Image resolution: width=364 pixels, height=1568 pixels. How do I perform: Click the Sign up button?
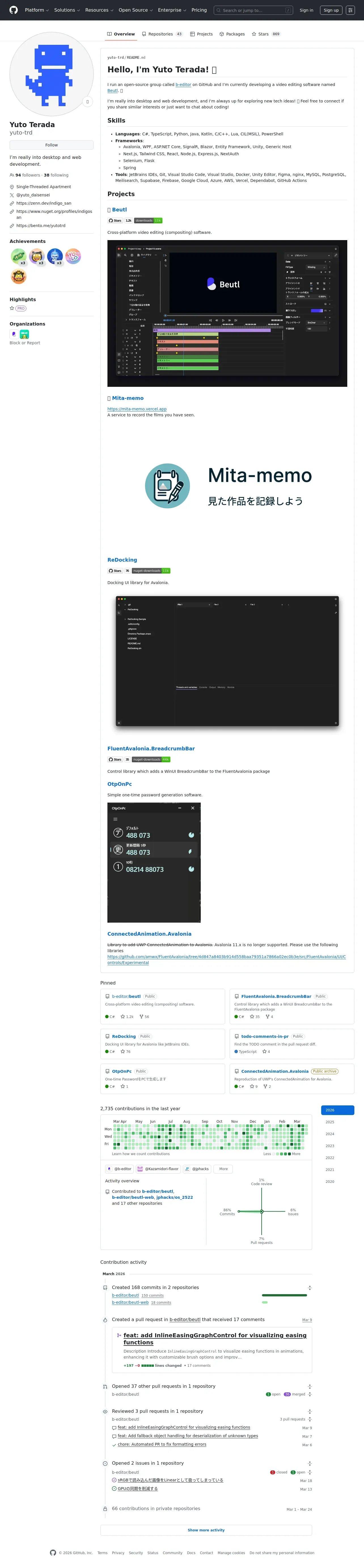pyautogui.click(x=331, y=10)
